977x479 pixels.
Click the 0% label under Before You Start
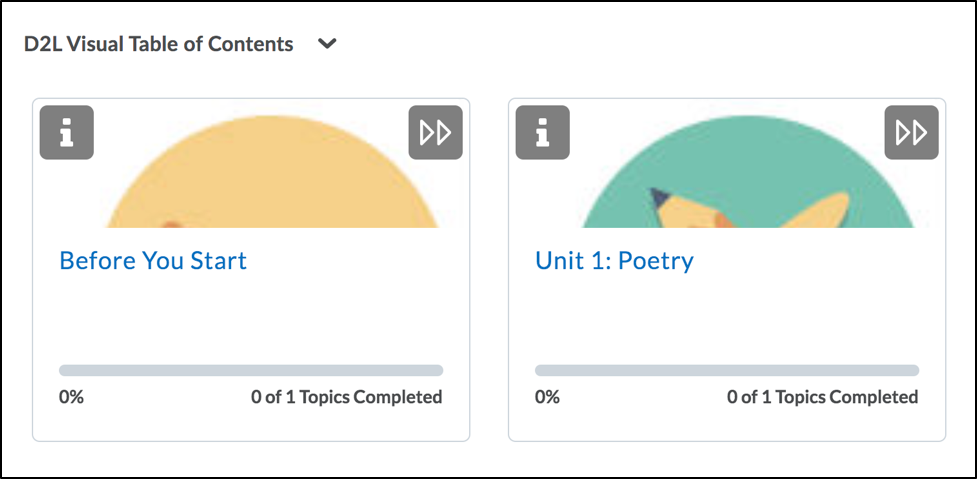click(72, 397)
